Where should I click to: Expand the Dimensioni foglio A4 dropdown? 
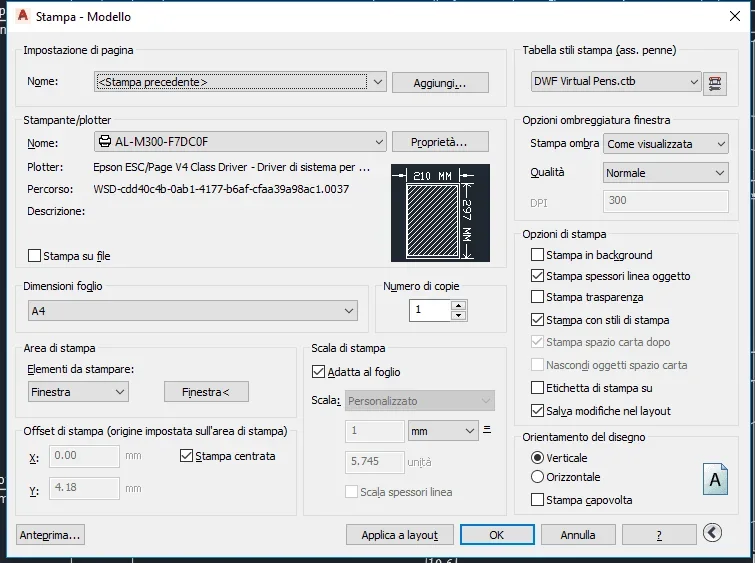click(x=192, y=311)
